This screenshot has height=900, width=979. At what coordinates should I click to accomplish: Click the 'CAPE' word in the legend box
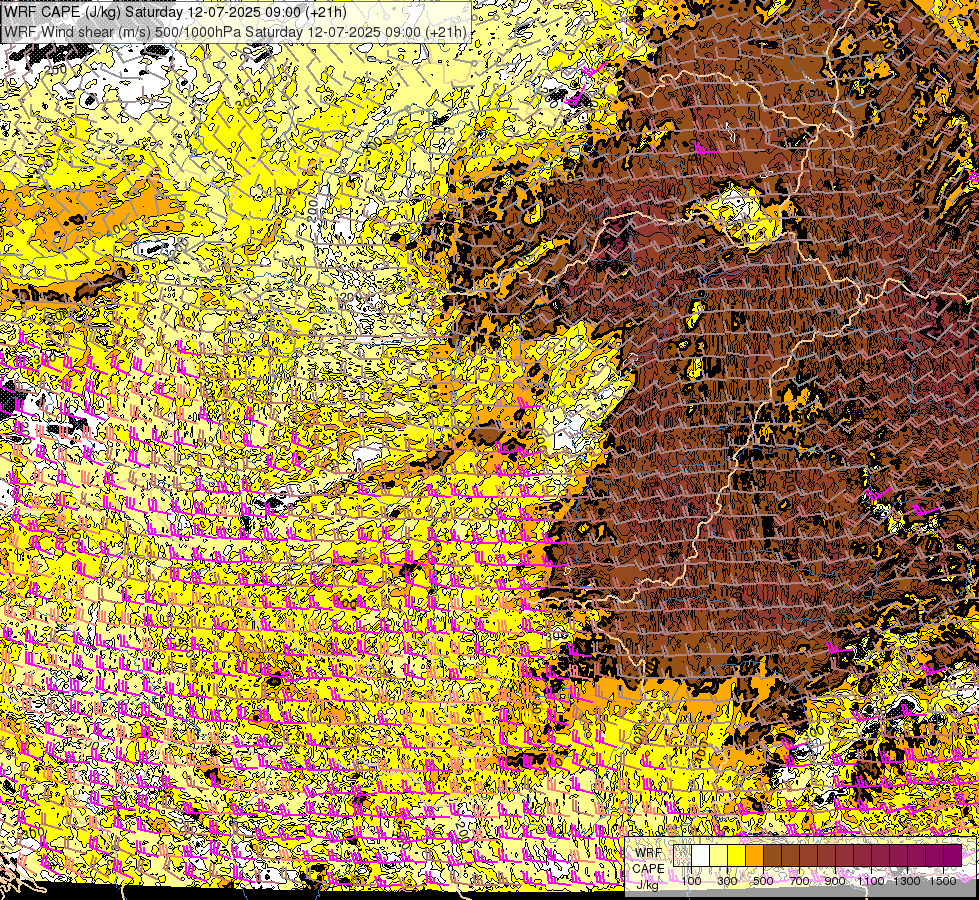point(648,869)
